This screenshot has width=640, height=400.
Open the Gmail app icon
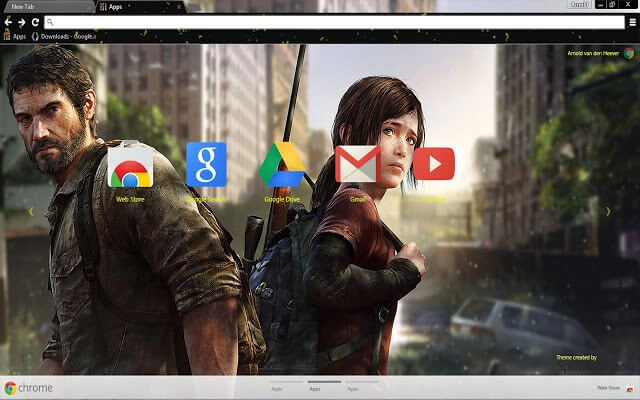(x=358, y=164)
